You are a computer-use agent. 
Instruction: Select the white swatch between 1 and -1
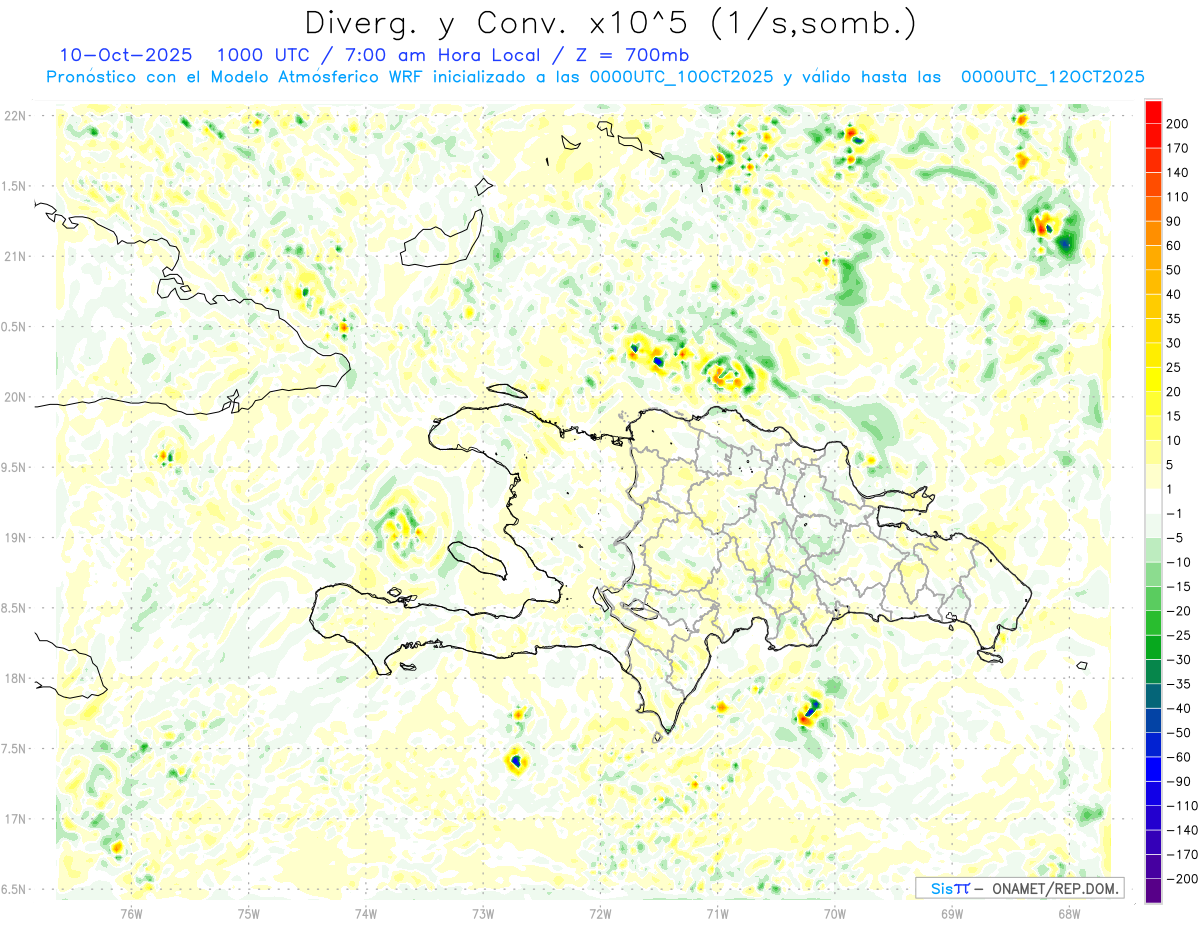1153,502
